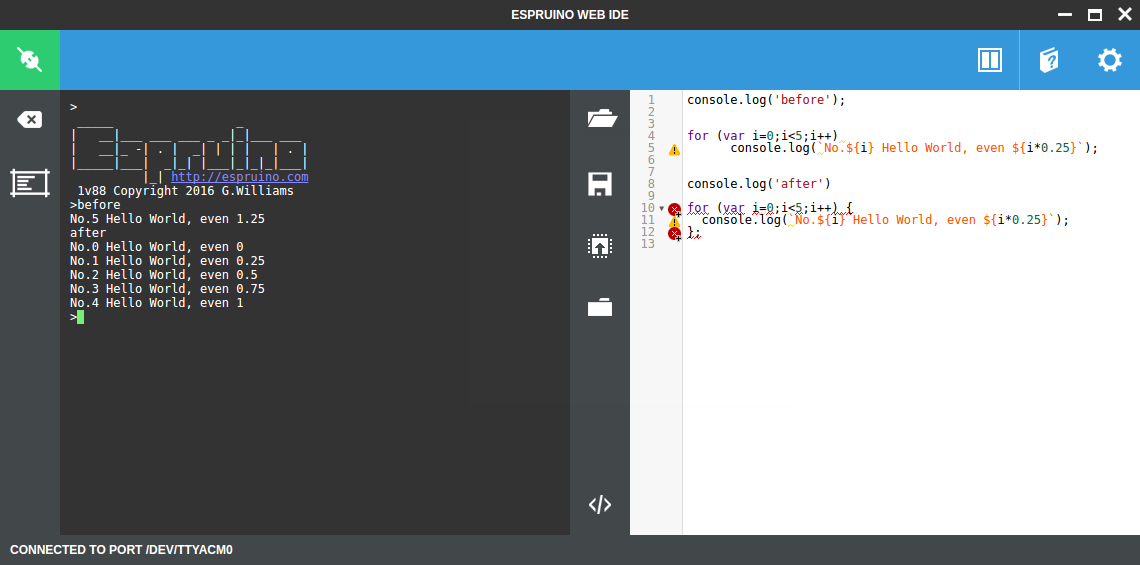Close the IDE window
Image resolution: width=1140 pixels, height=565 pixels.
[x=1124, y=15]
